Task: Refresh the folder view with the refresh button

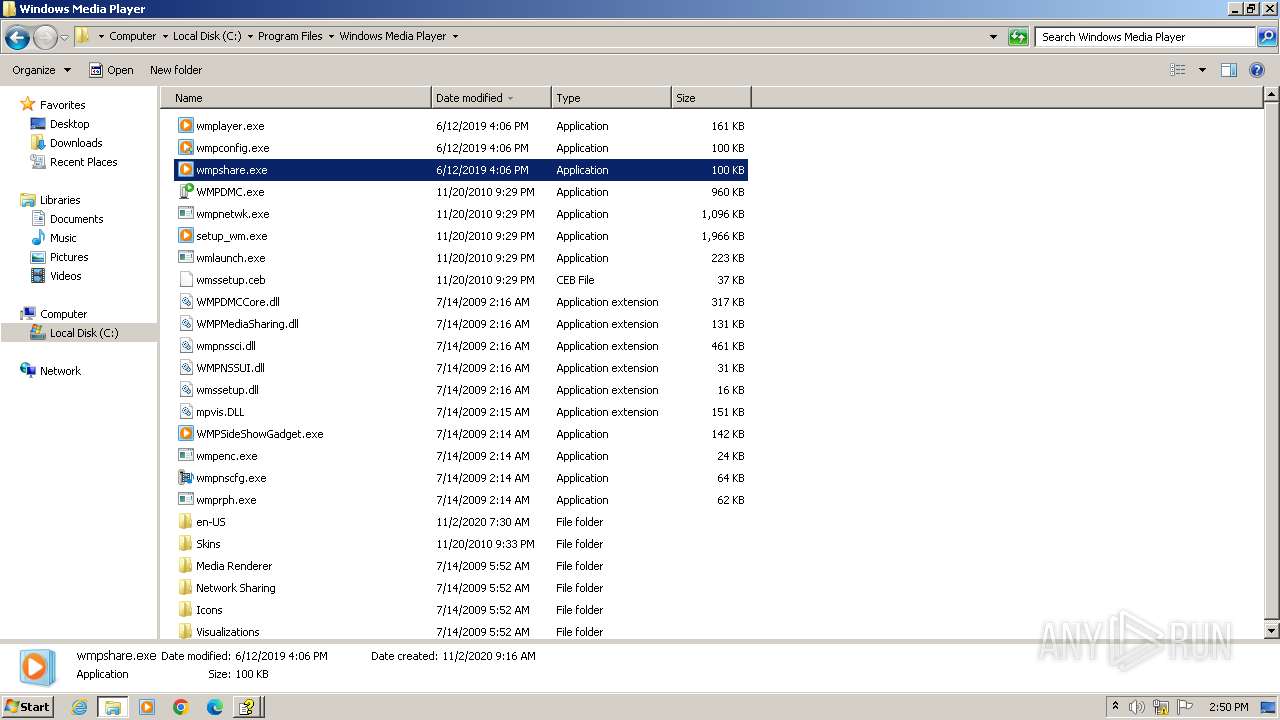Action: [1018, 37]
